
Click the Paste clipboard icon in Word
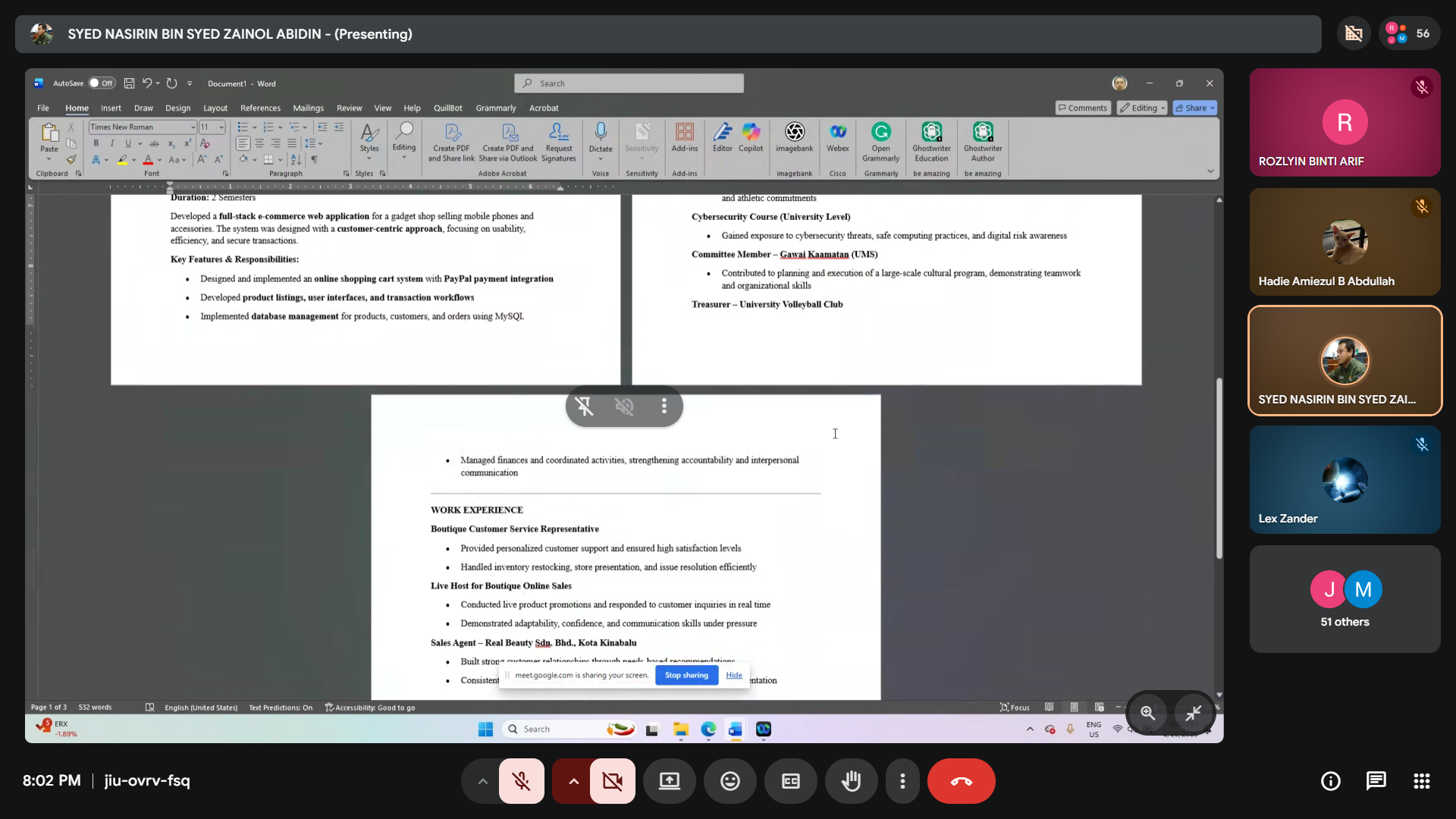click(49, 133)
